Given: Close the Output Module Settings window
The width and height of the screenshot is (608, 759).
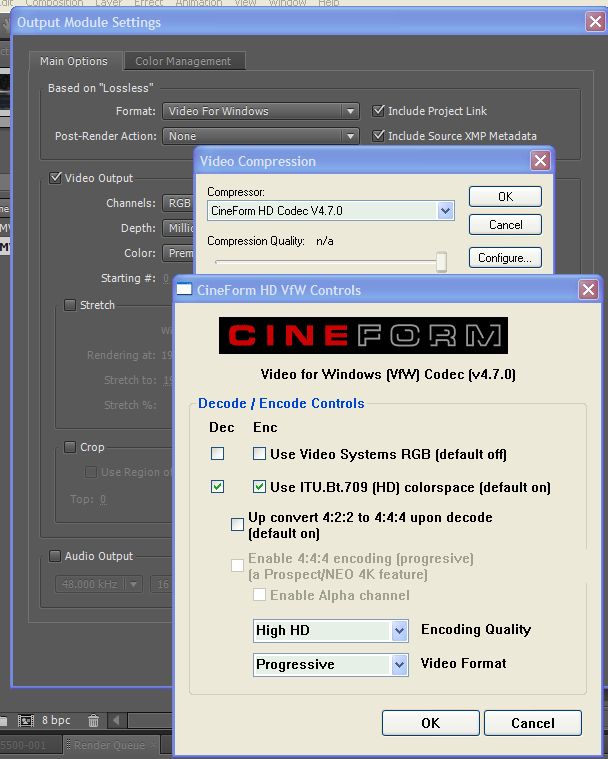Looking at the screenshot, I should coord(595,21).
